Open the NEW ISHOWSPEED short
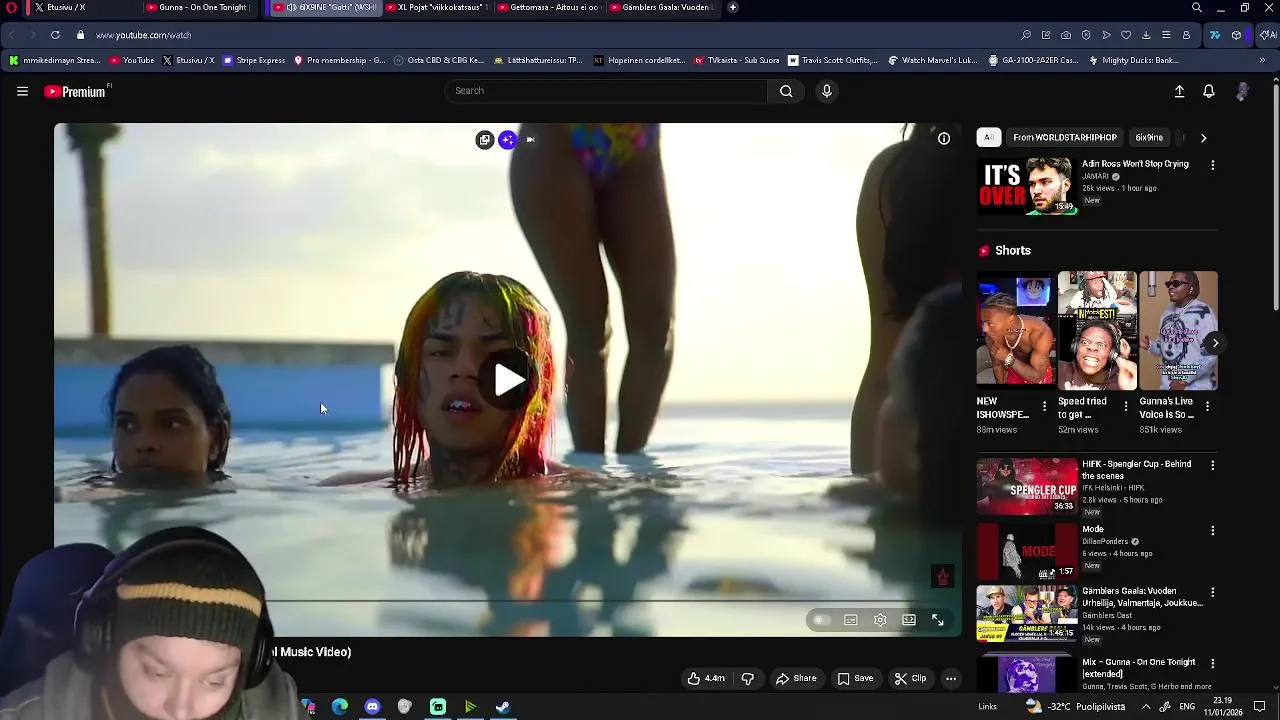The image size is (1280, 720). [x=1015, y=330]
